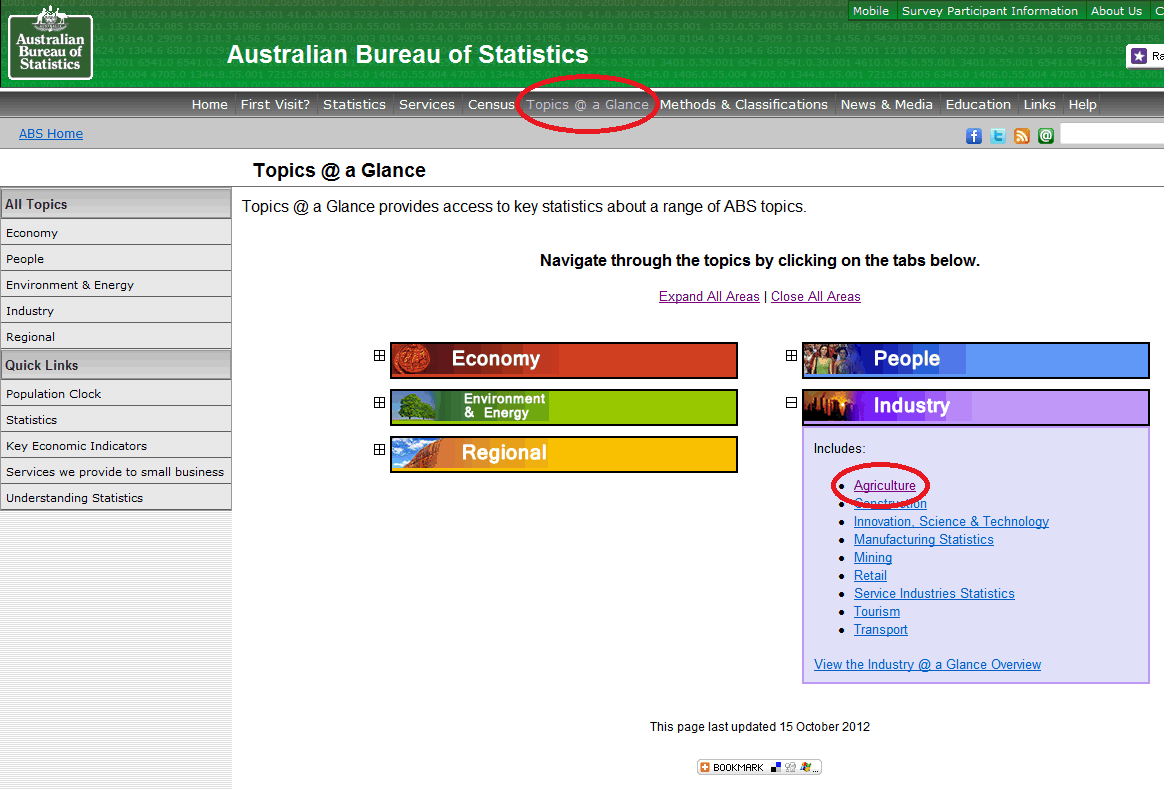The width and height of the screenshot is (1164, 789).
Task: Open the Agriculture link under Industry
Action: click(x=884, y=485)
